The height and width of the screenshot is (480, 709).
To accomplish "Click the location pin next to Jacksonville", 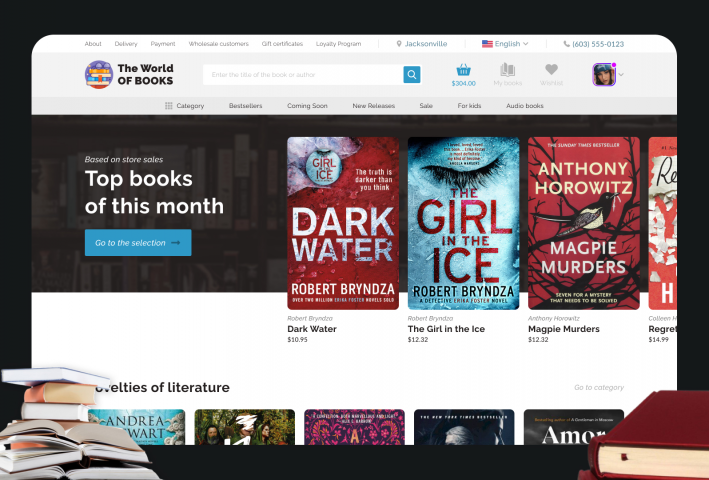I will coord(399,44).
